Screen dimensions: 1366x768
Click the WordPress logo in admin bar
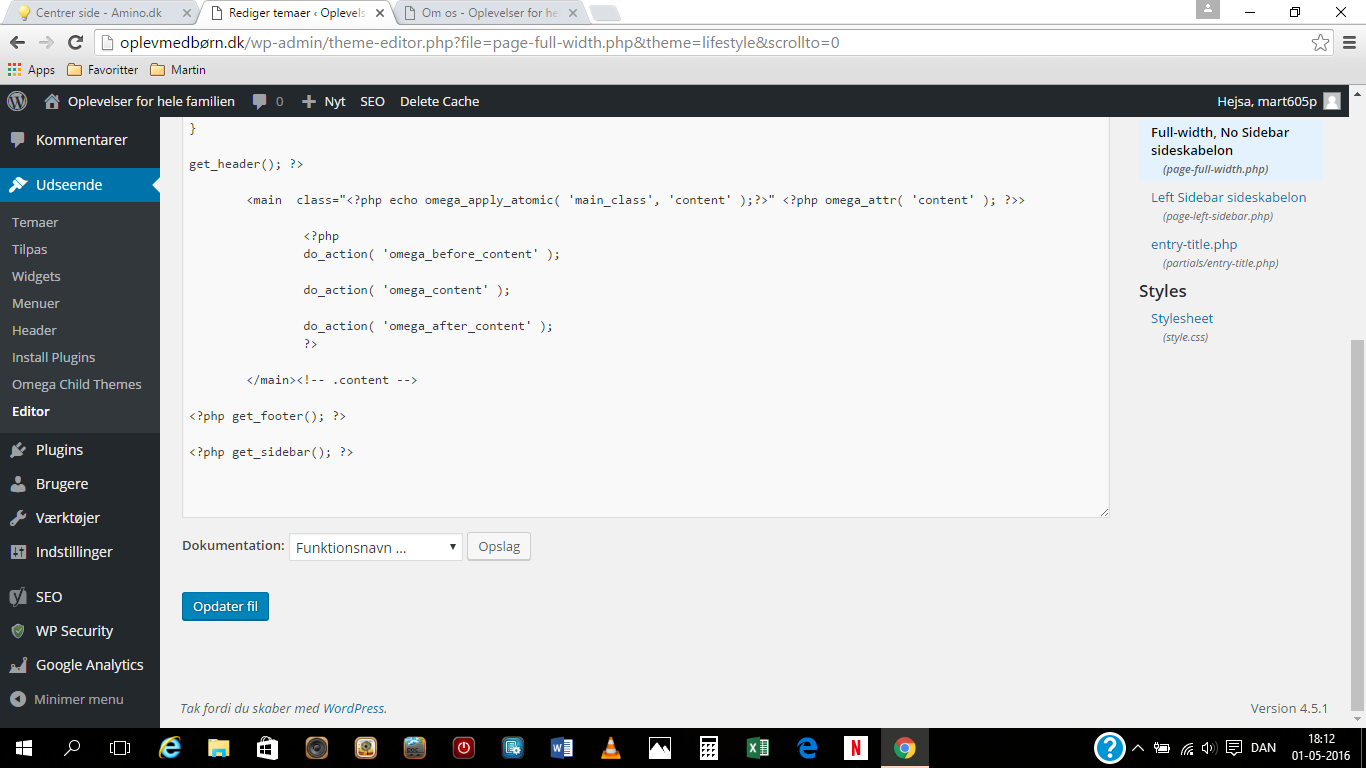point(17,101)
